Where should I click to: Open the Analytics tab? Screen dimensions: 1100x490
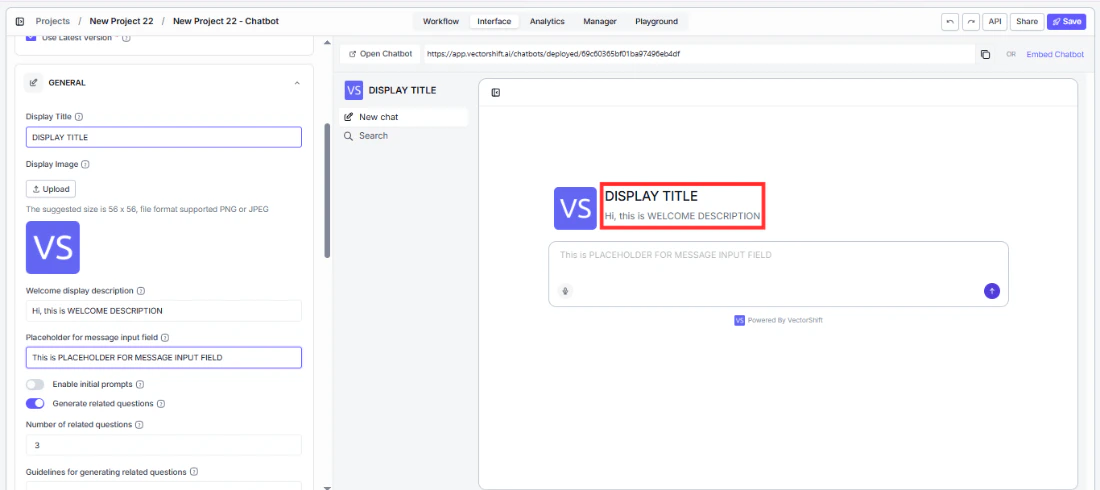(x=547, y=22)
